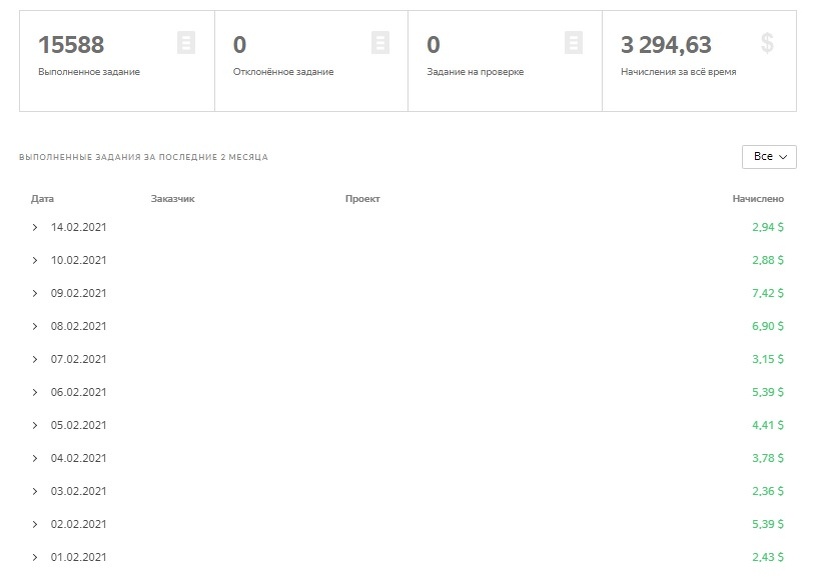Click the 2,94 $ amount
This screenshot has width=814, height=577.
[768, 227]
